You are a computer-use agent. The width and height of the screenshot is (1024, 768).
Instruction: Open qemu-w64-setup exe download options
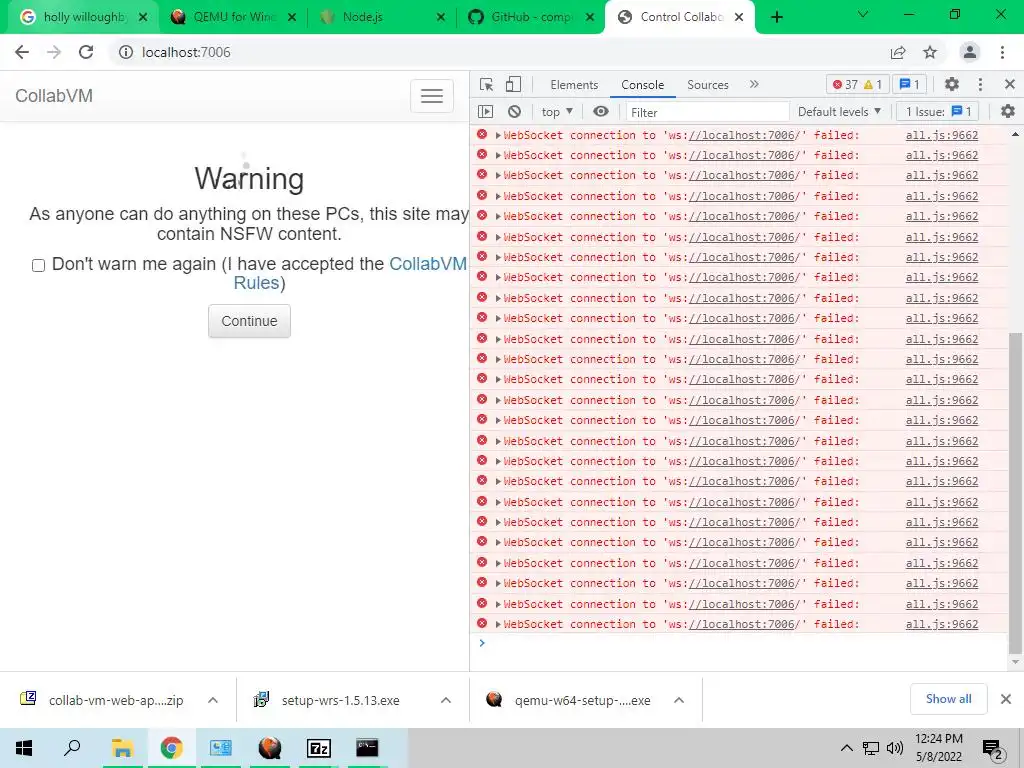tap(679, 700)
